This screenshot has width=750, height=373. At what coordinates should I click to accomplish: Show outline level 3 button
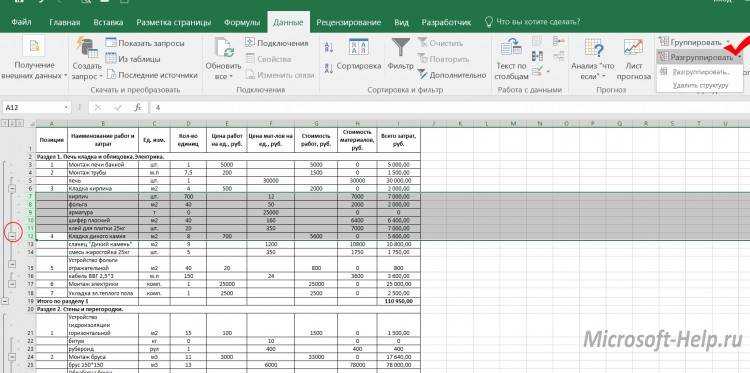19,123
